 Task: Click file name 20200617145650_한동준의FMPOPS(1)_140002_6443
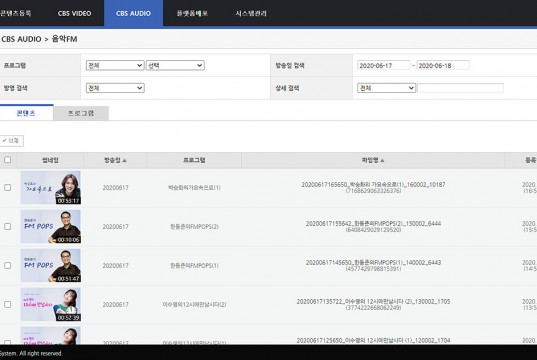click(x=373, y=263)
